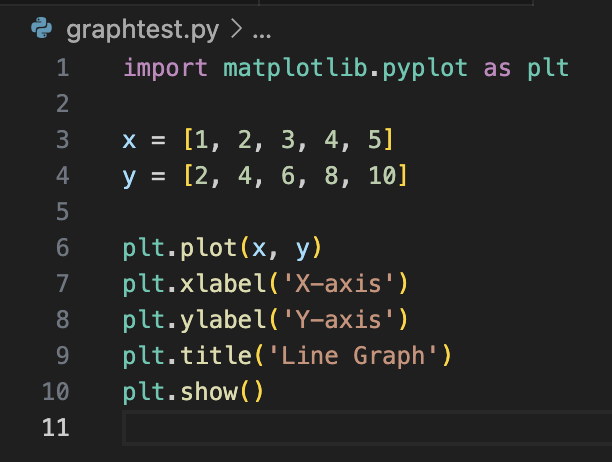Click 'show' in plt.show()
612x462 pixels.
click(x=209, y=391)
